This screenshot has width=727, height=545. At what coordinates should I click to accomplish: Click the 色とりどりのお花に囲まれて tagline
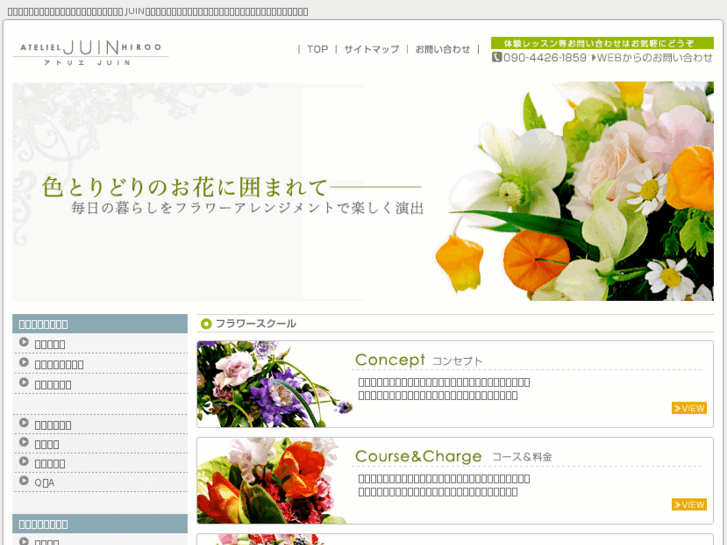coord(185,187)
